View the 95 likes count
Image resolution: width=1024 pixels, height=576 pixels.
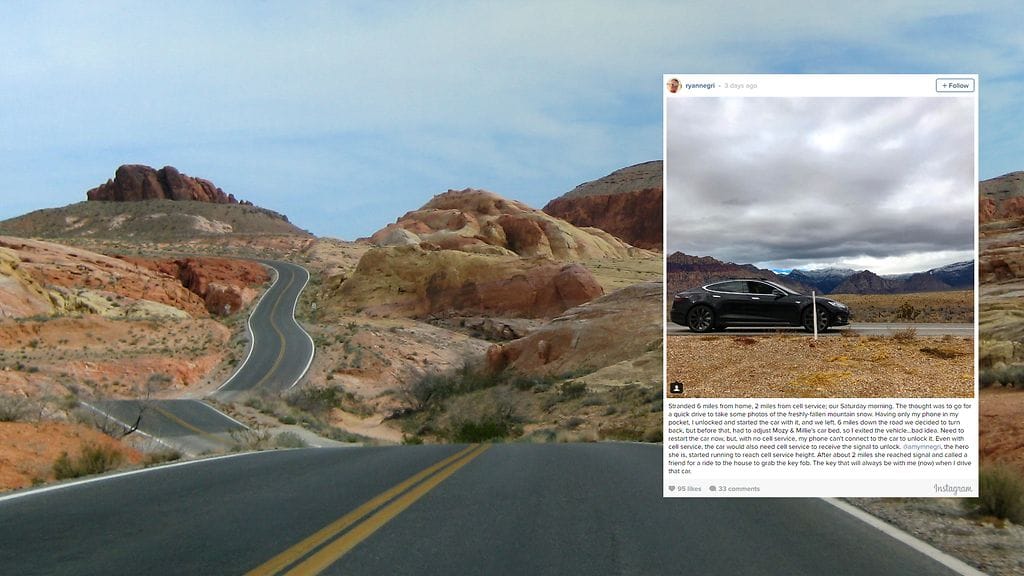coord(689,488)
